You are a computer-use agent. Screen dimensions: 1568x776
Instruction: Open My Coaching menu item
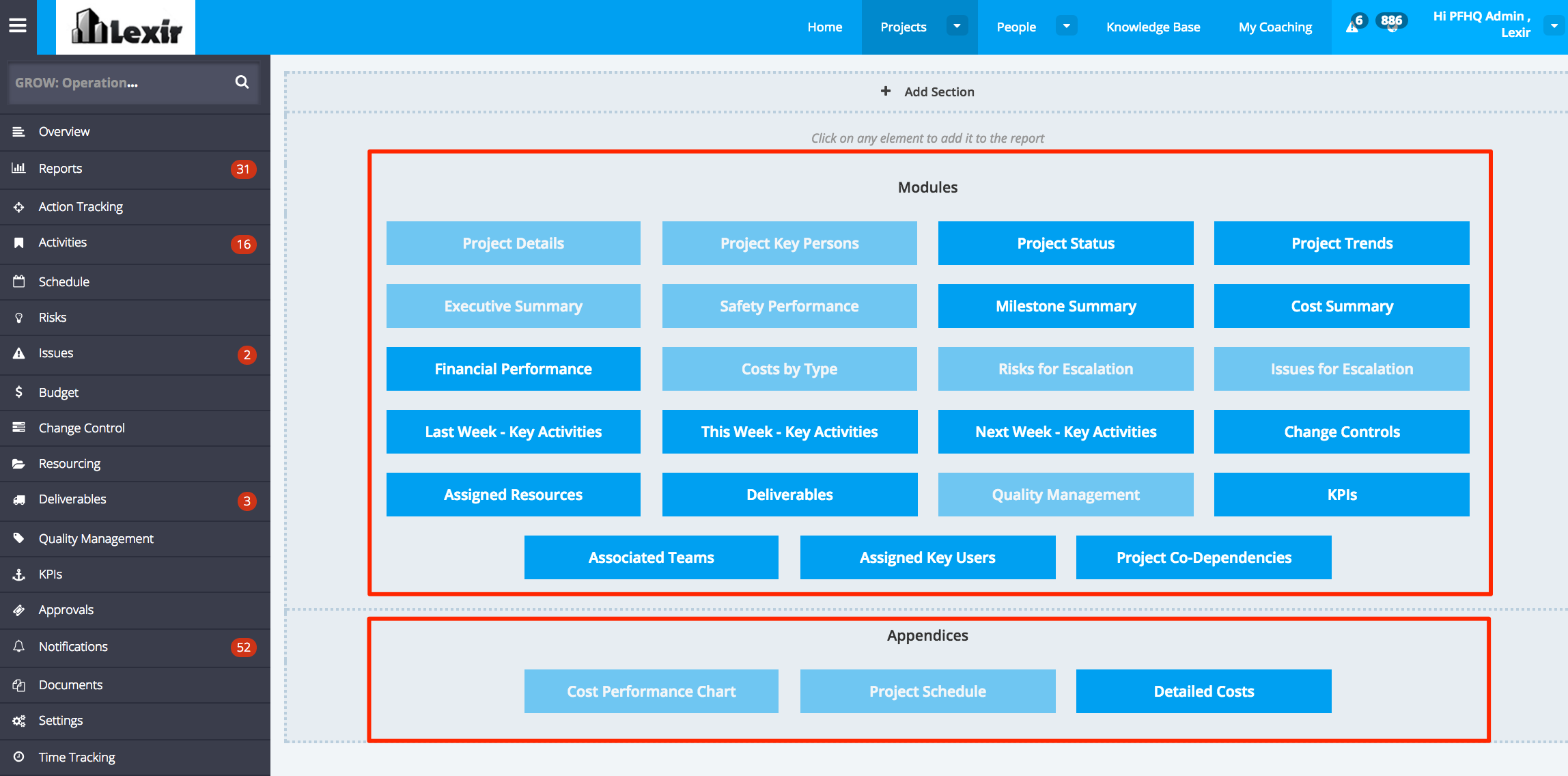pyautogui.click(x=1275, y=27)
